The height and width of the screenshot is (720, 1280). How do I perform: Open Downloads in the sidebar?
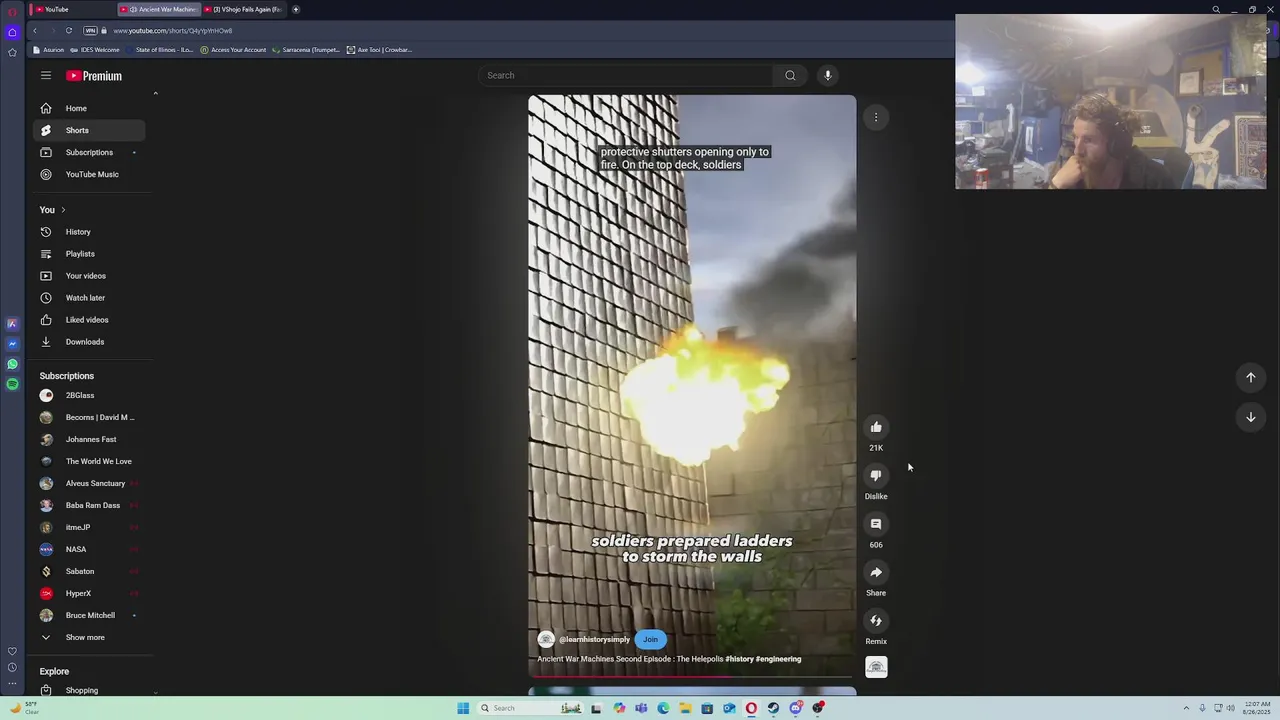tap(89, 342)
